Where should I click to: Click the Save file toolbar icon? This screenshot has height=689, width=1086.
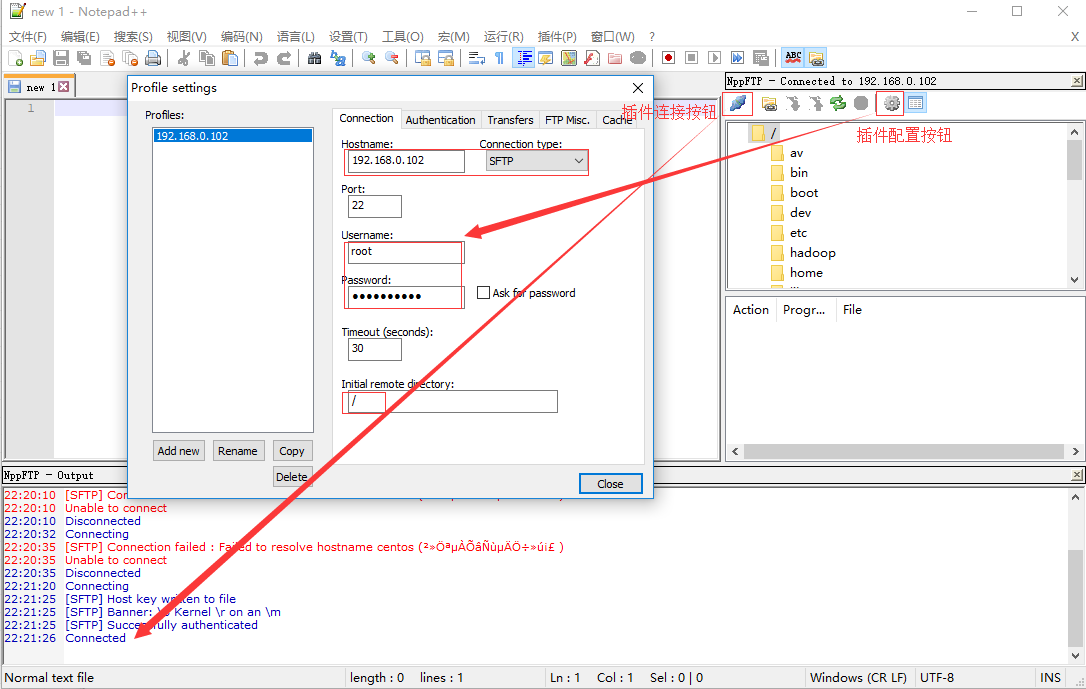coord(61,58)
